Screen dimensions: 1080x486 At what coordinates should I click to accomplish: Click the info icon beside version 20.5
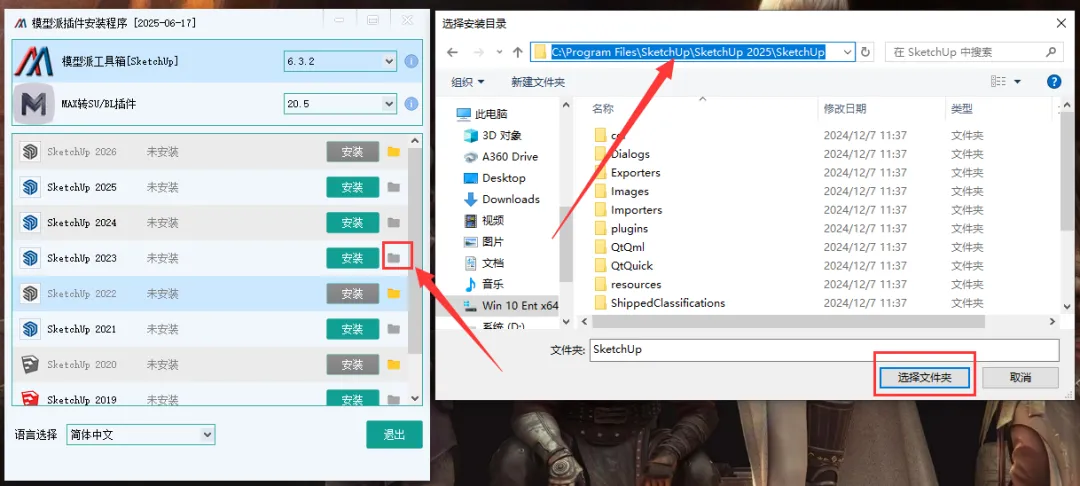coord(411,104)
